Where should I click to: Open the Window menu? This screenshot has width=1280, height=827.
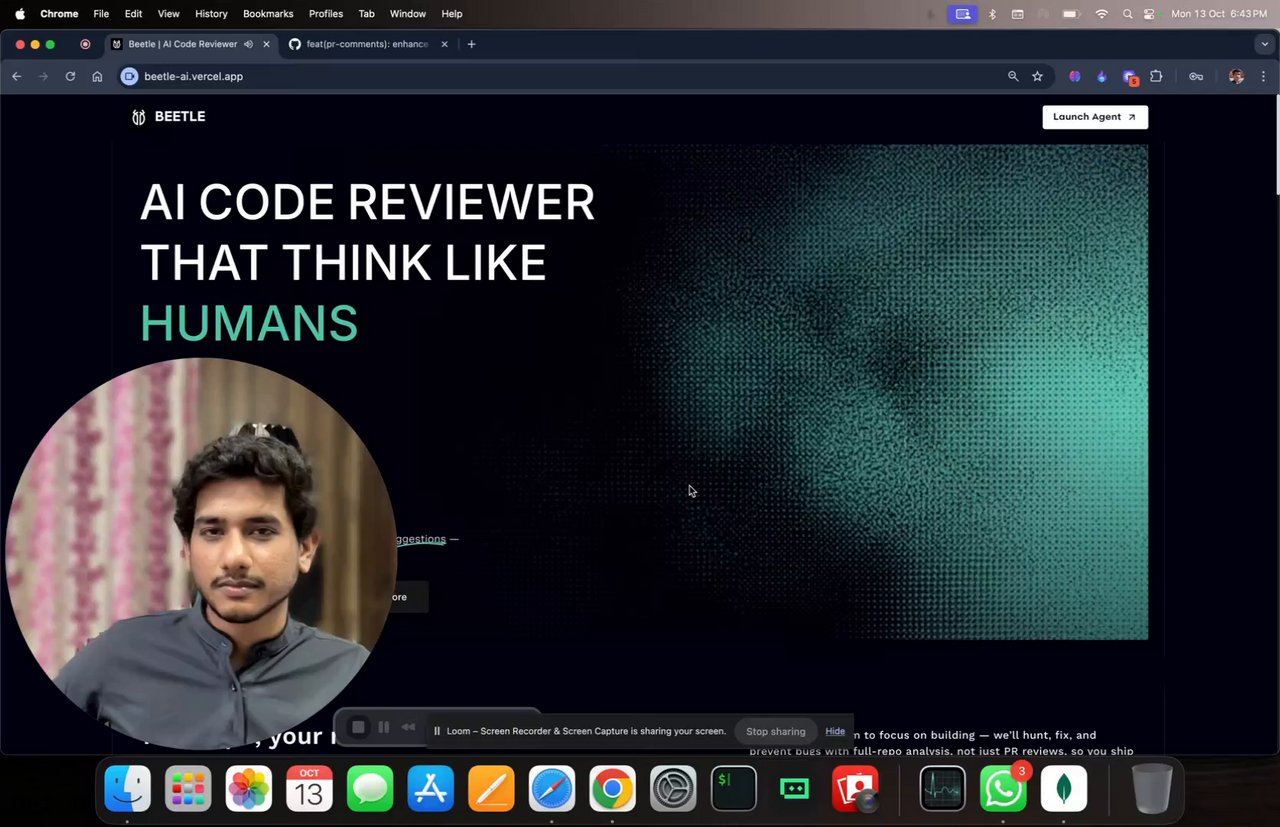coord(407,14)
